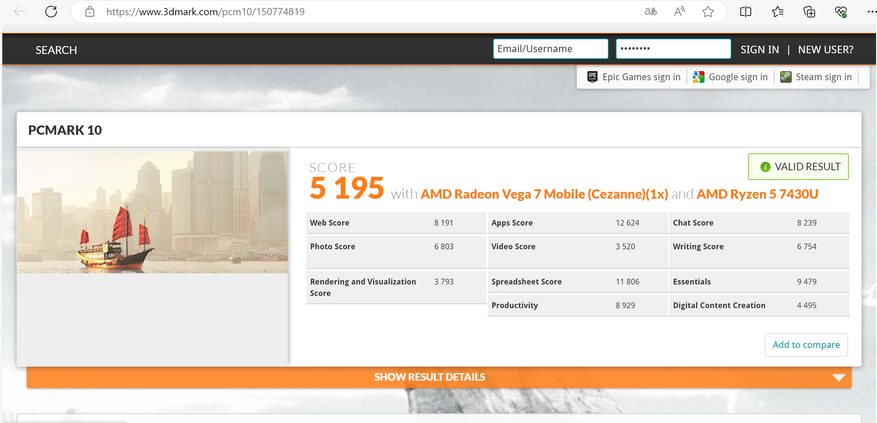Click the overall score 5 195
The width and height of the screenshot is (877, 423).
pyautogui.click(x=347, y=188)
